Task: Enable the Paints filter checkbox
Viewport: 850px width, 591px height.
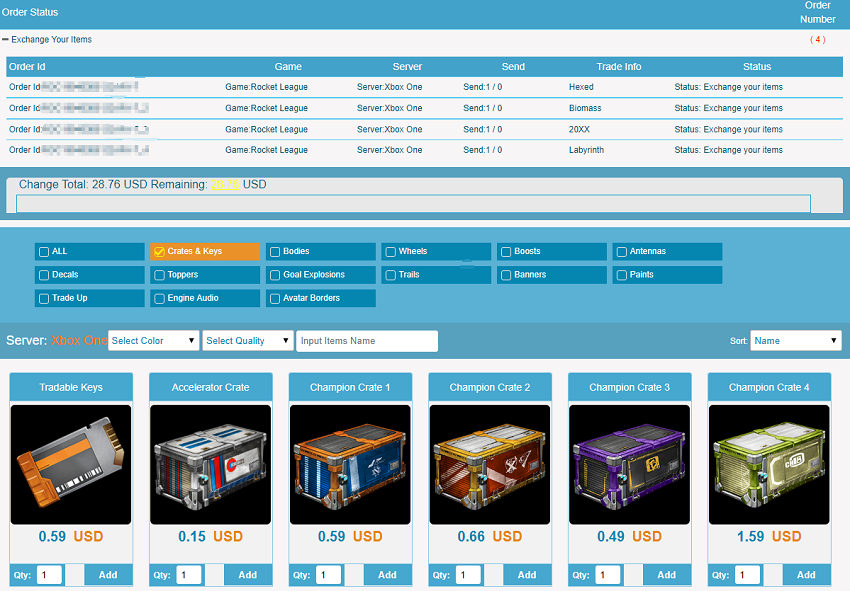Action: 621,275
